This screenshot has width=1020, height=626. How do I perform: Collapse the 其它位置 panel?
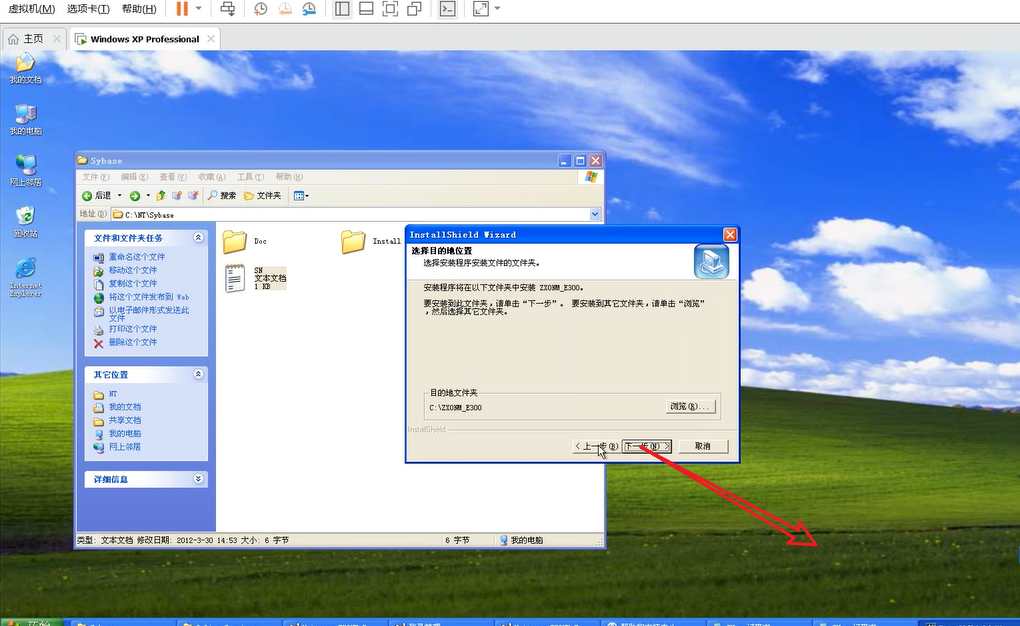[198, 374]
